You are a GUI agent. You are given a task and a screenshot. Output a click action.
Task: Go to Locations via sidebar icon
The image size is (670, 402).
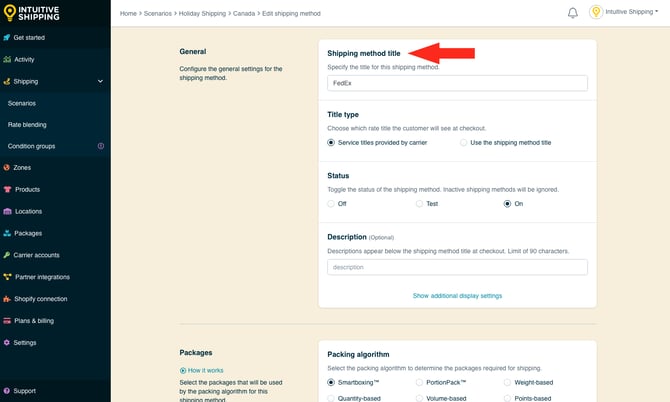7,211
